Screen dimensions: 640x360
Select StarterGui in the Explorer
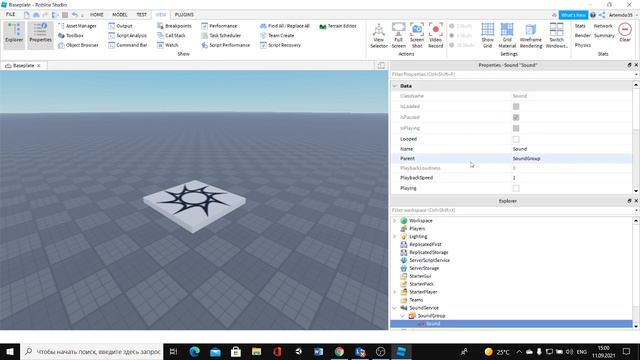pyautogui.click(x=420, y=276)
